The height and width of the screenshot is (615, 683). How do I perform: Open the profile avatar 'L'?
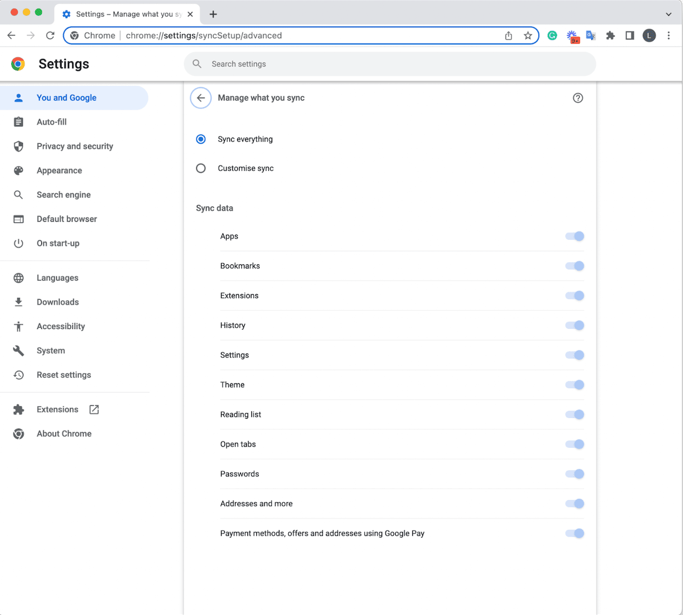coord(649,36)
